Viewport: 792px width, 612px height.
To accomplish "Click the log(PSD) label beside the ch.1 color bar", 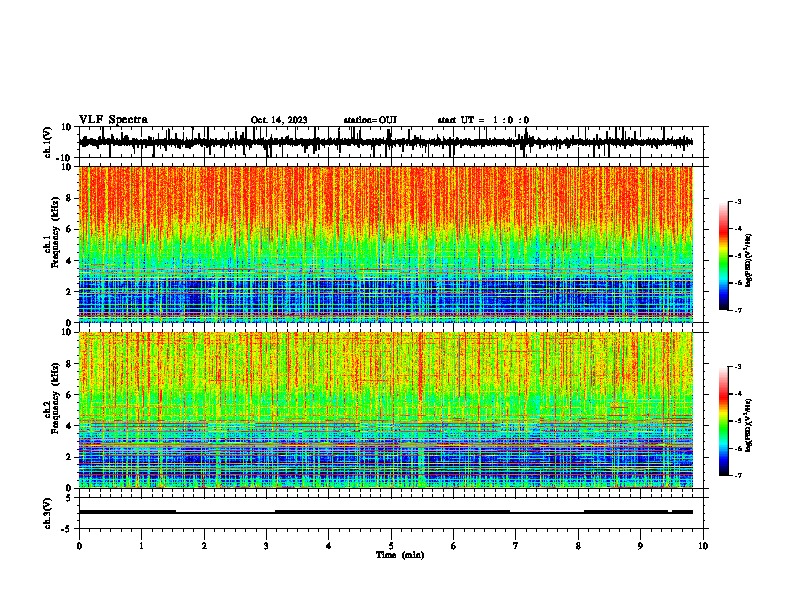I will pyautogui.click(x=749, y=261).
